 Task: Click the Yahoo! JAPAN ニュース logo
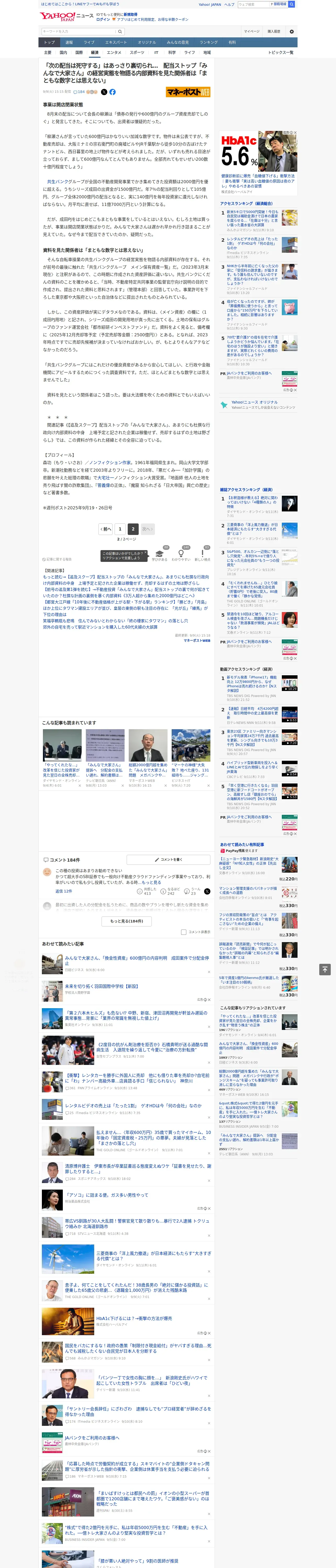coord(66,16)
